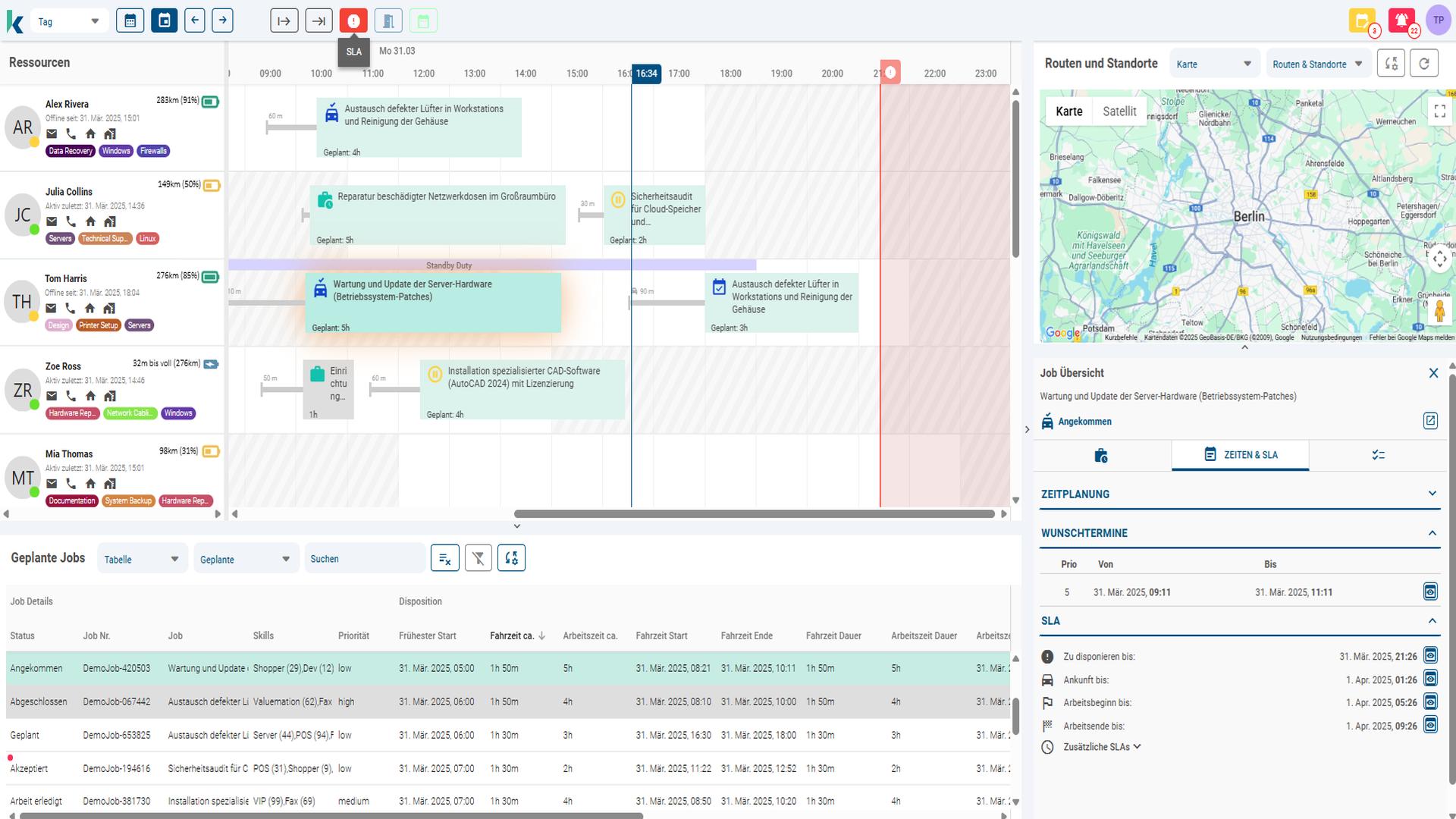Click the jump-to-end timeline icon

pos(318,20)
